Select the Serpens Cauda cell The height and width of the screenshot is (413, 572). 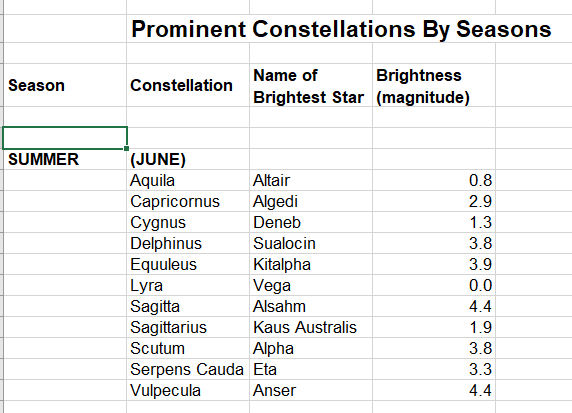coord(188,370)
